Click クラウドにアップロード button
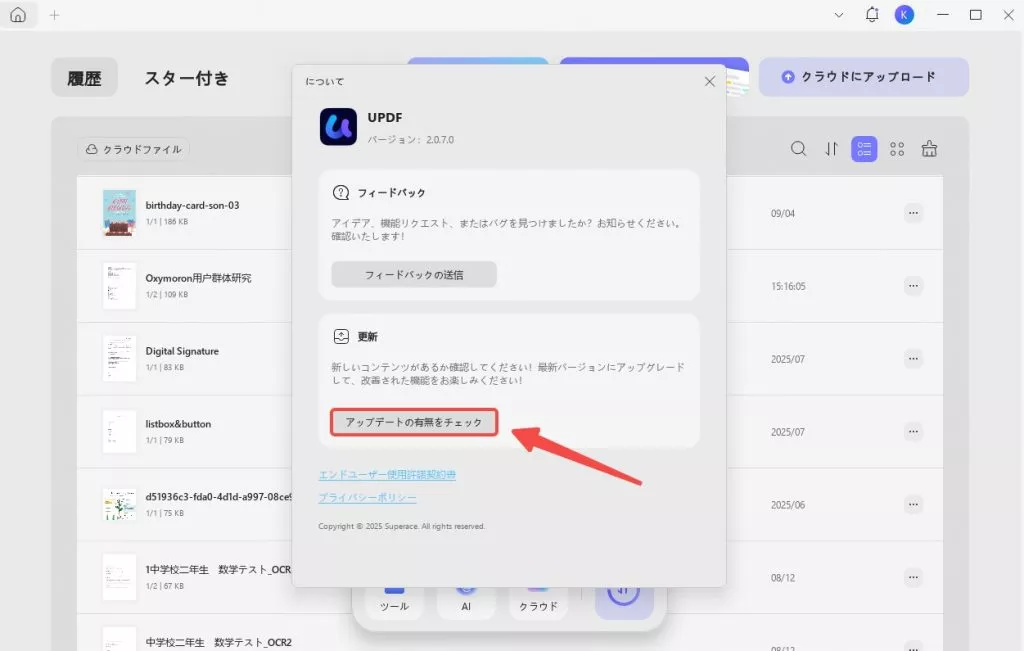The width and height of the screenshot is (1024, 651). (863, 77)
